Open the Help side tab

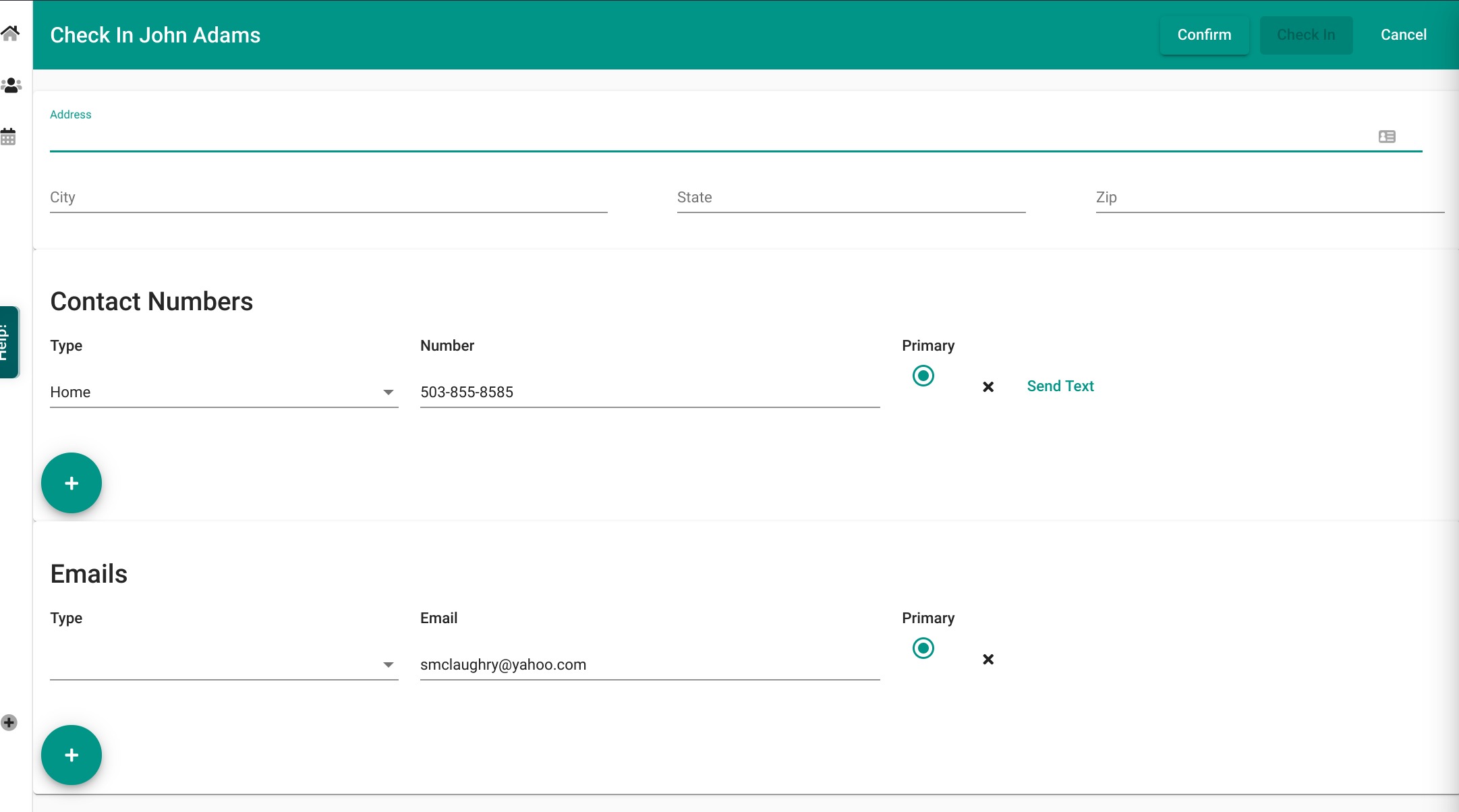coord(8,343)
